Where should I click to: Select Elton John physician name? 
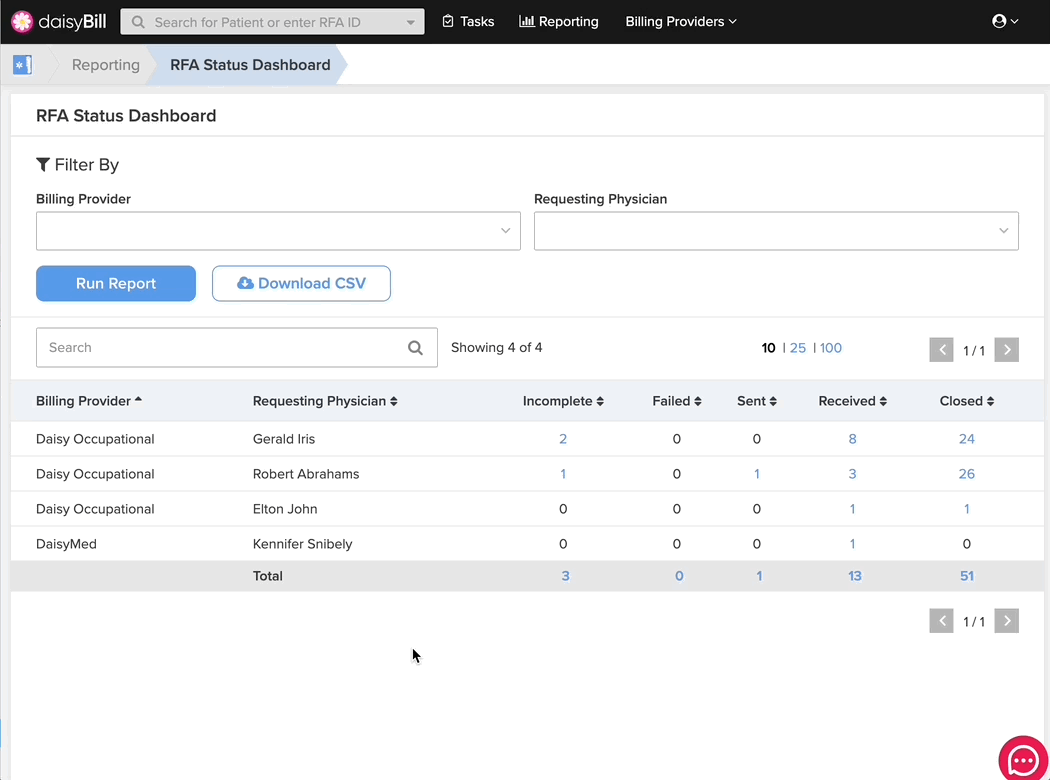[x=285, y=509]
